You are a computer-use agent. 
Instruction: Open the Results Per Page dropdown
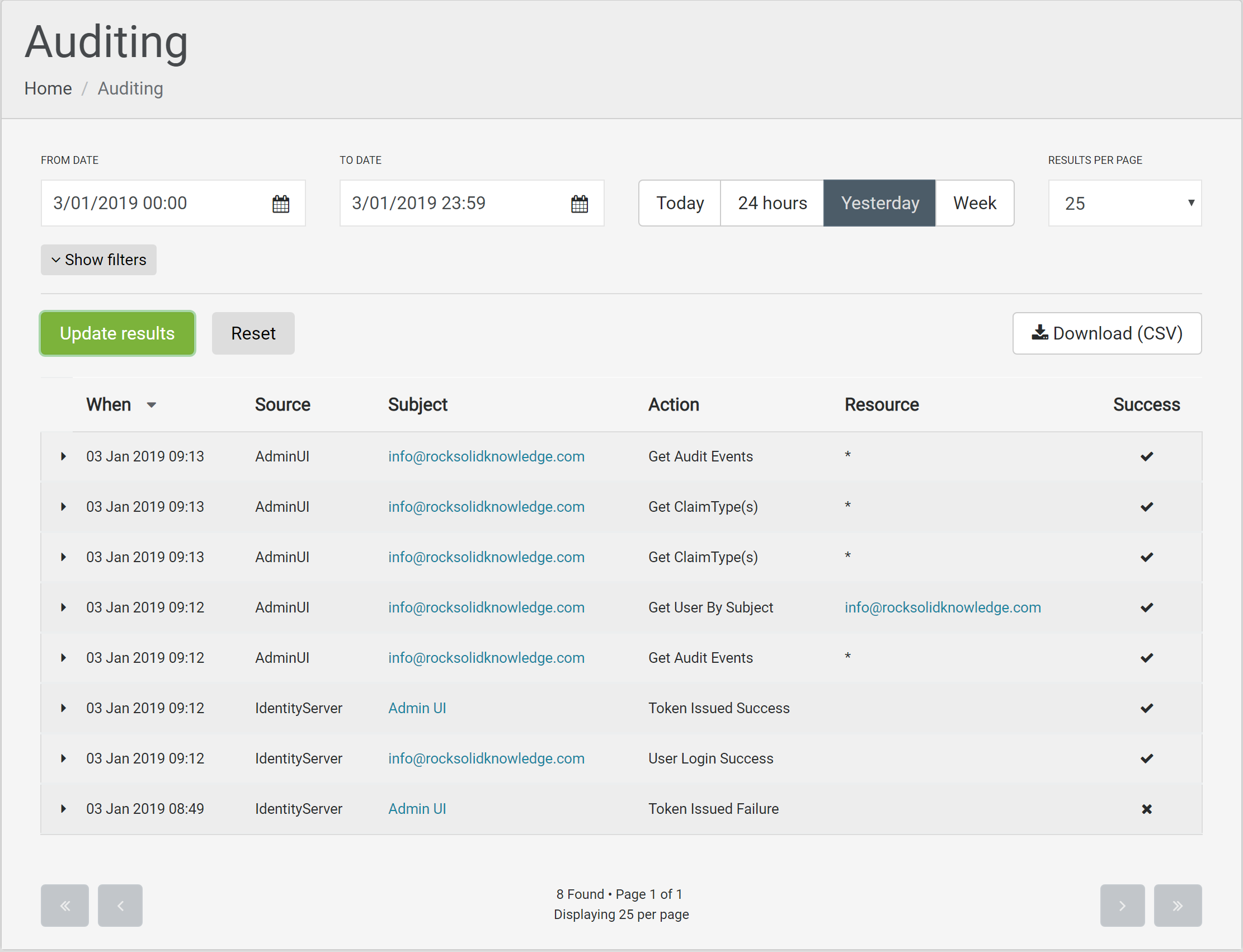[x=1125, y=203]
